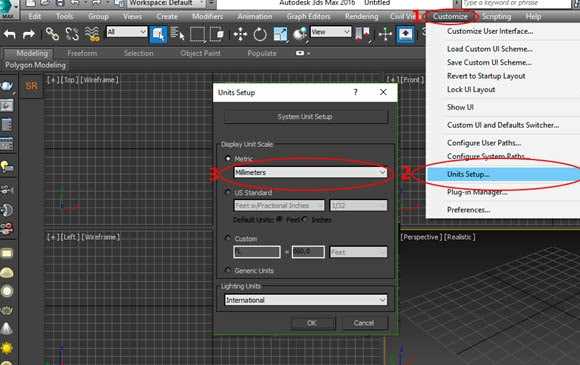Click the Unlink Selection broken-chain icon
The width and height of the screenshot is (580, 365).
pyautogui.click(x=72, y=34)
